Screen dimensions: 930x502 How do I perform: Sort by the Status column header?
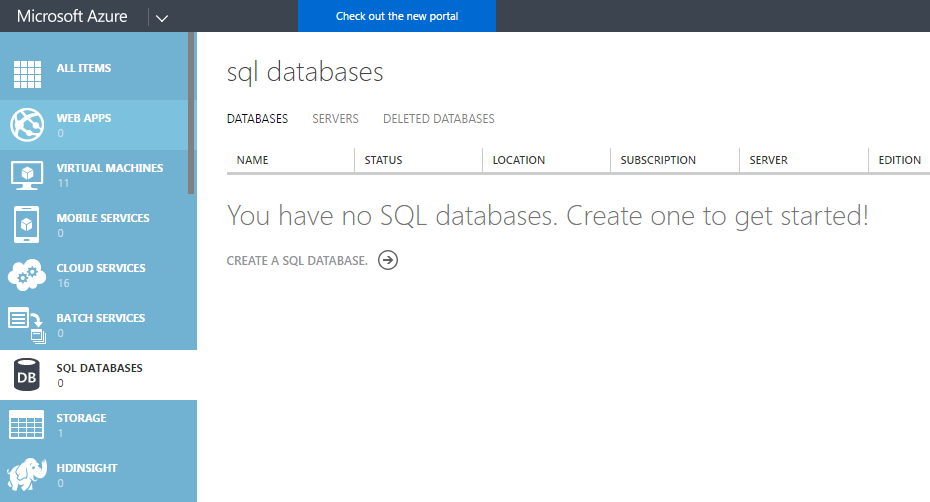[383, 160]
